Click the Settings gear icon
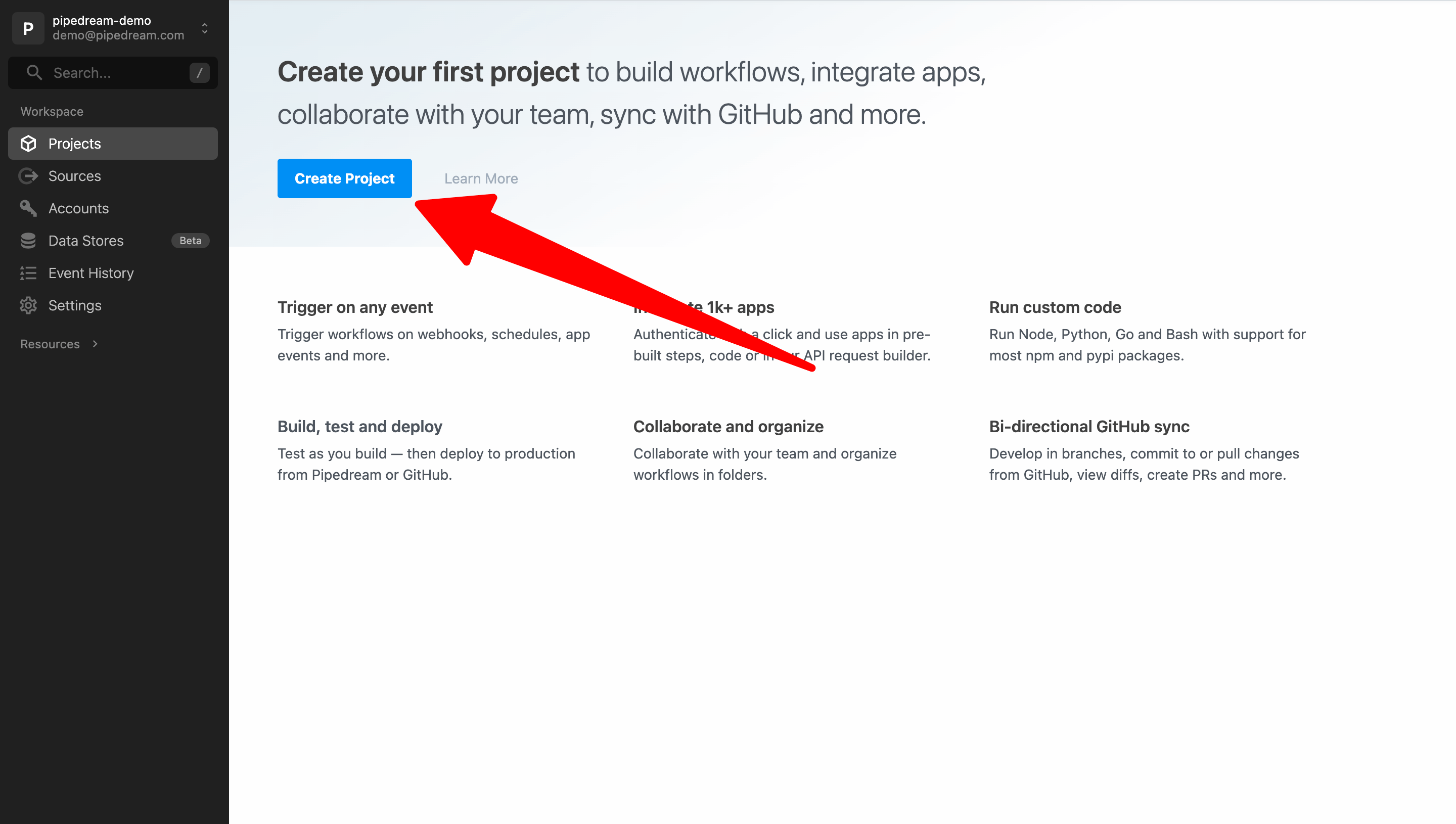This screenshot has height=824, width=1456. 28,305
